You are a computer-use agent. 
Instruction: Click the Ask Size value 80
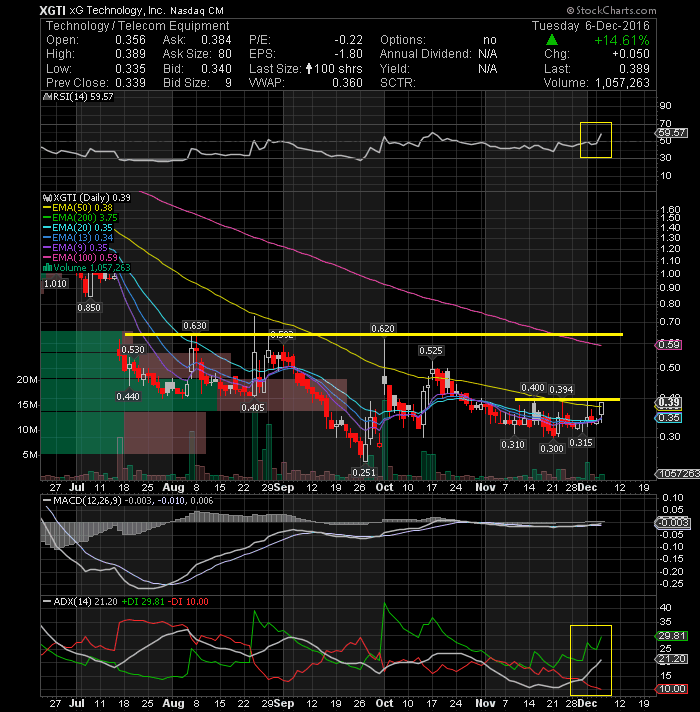[225, 54]
